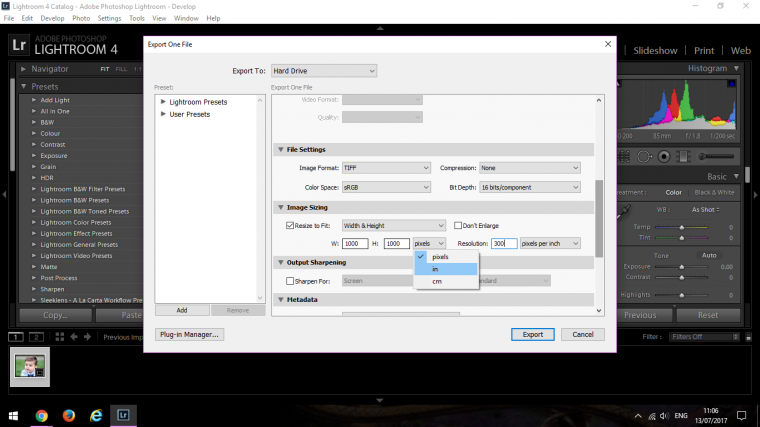Enable the Sharpen For checkbox
Image resolution: width=760 pixels, height=427 pixels.
tap(290, 281)
